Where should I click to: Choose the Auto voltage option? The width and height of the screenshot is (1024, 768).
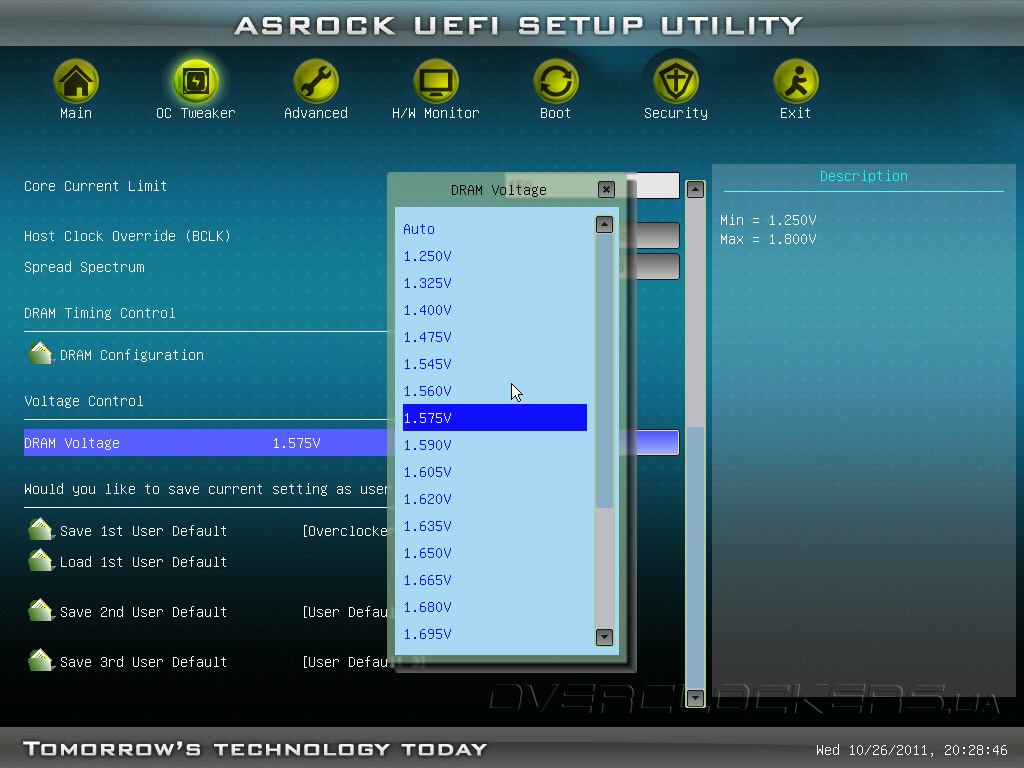[x=494, y=229]
